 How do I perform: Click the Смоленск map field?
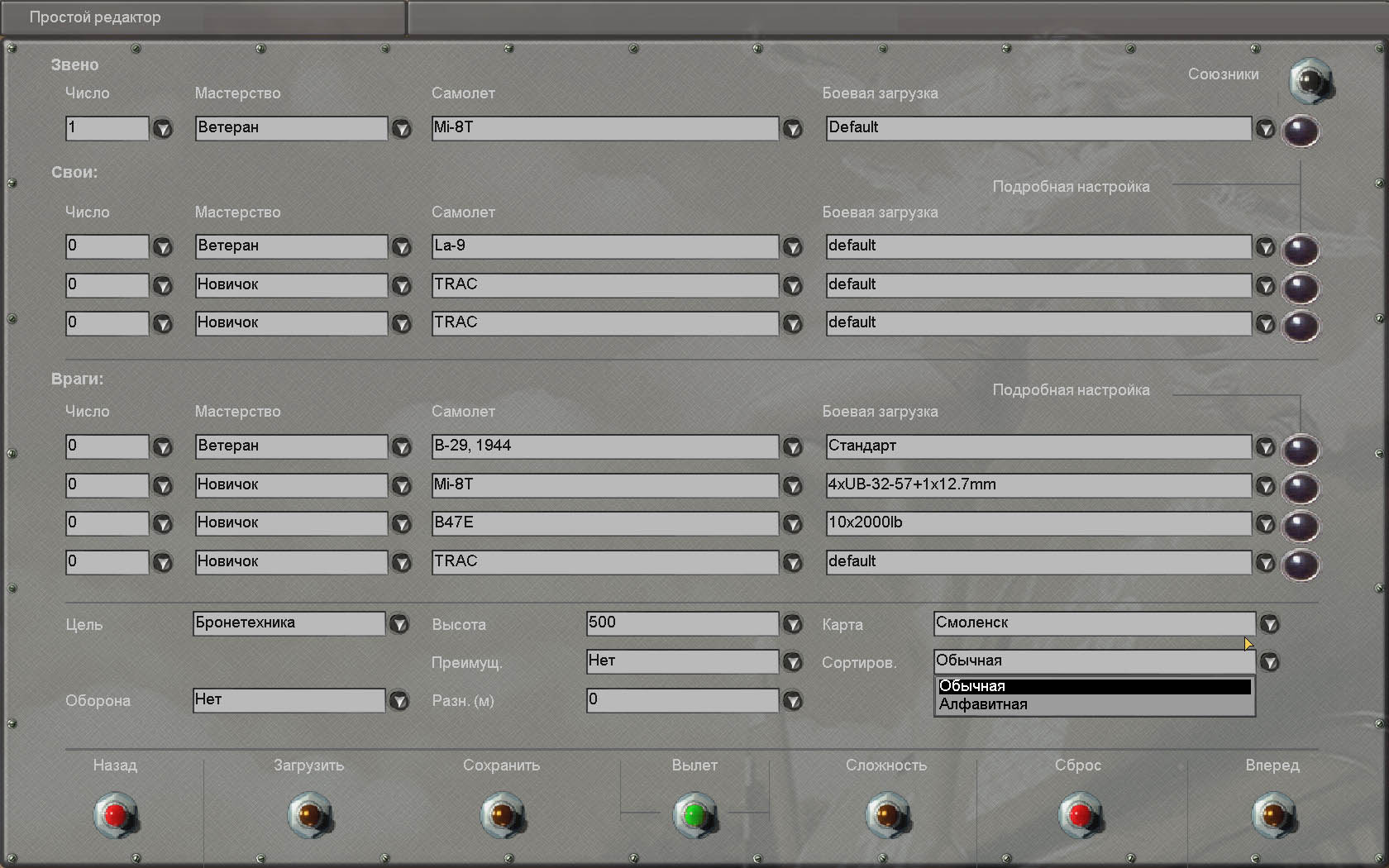click(1095, 623)
